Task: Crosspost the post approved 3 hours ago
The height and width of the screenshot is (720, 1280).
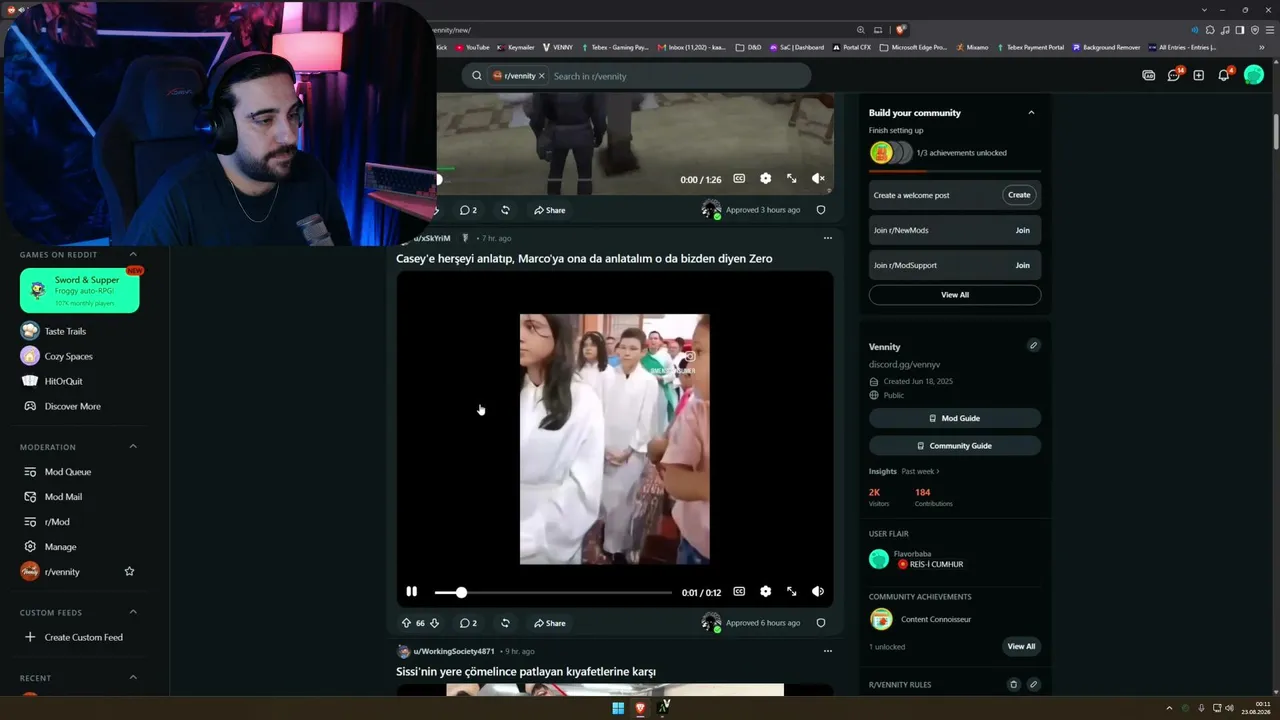Action: point(505,210)
